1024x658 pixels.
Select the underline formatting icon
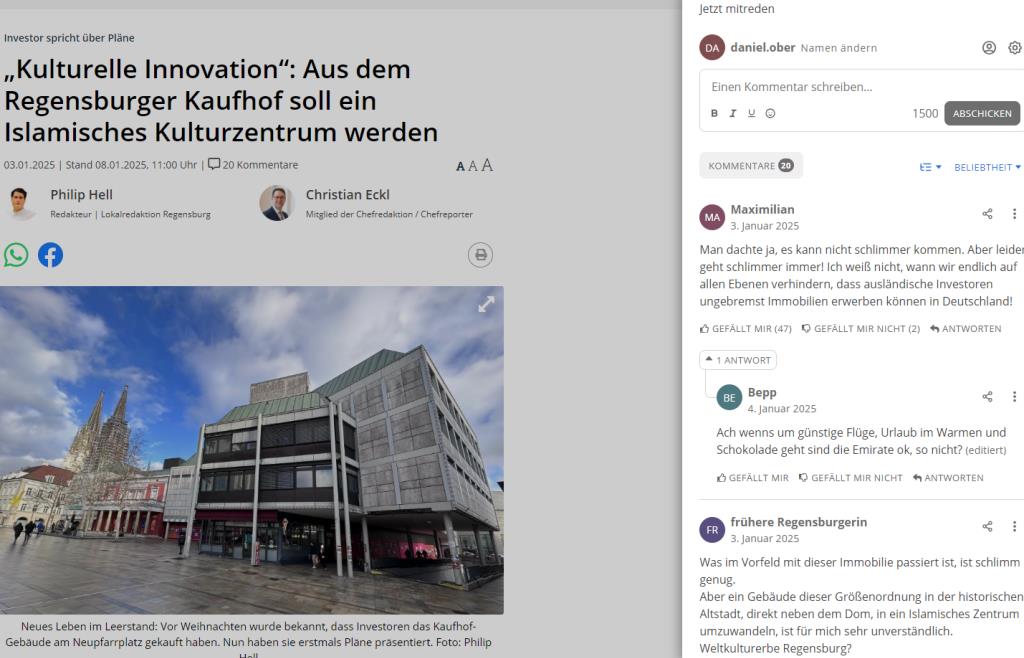(x=751, y=113)
